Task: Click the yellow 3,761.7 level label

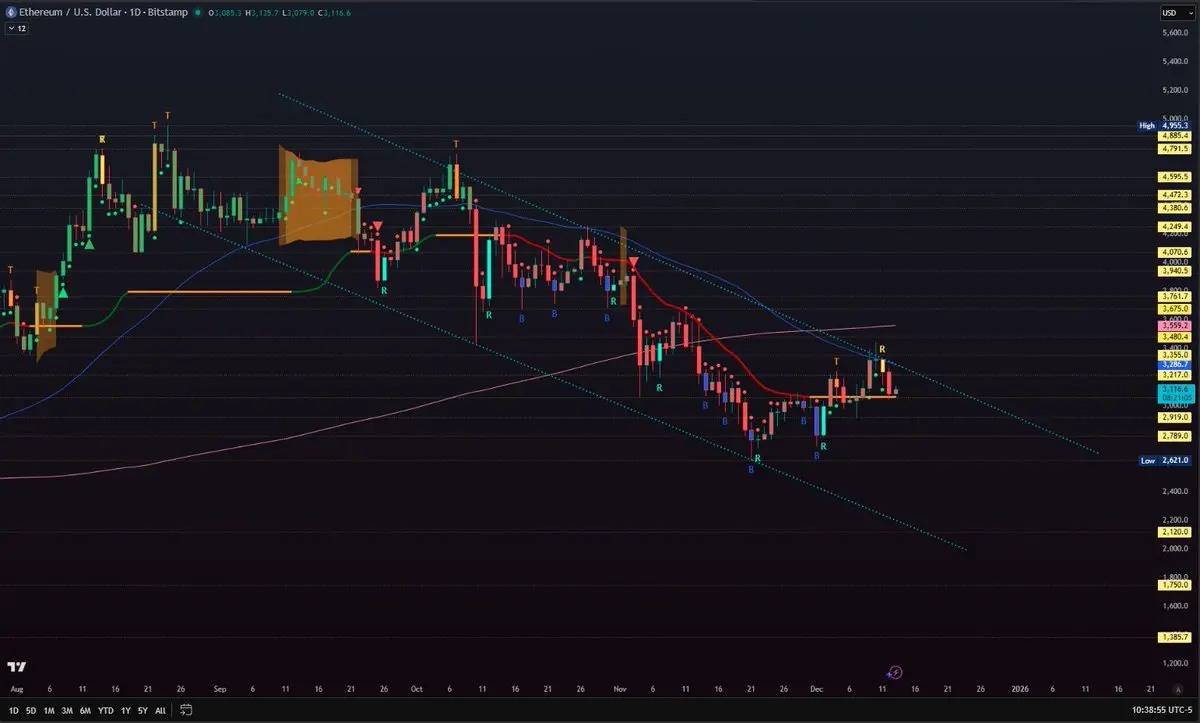Action: coord(1174,296)
